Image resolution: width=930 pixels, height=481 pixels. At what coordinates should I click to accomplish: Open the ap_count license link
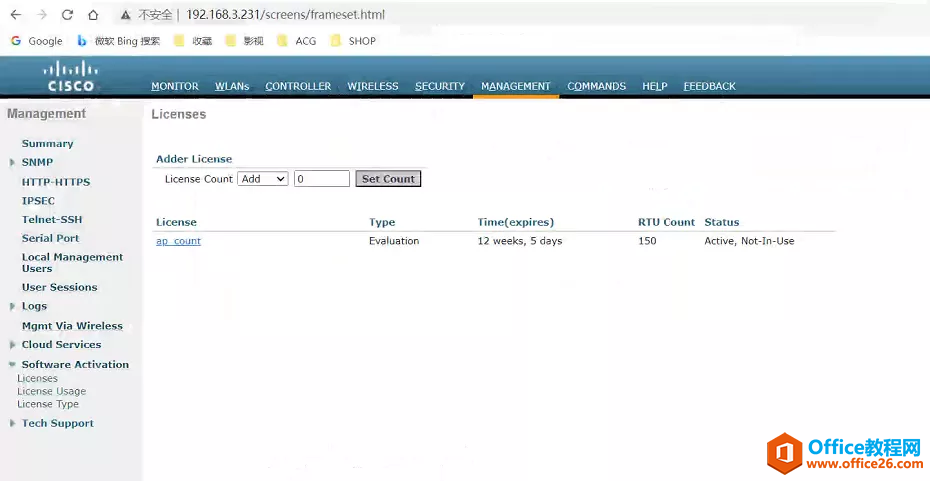179,241
